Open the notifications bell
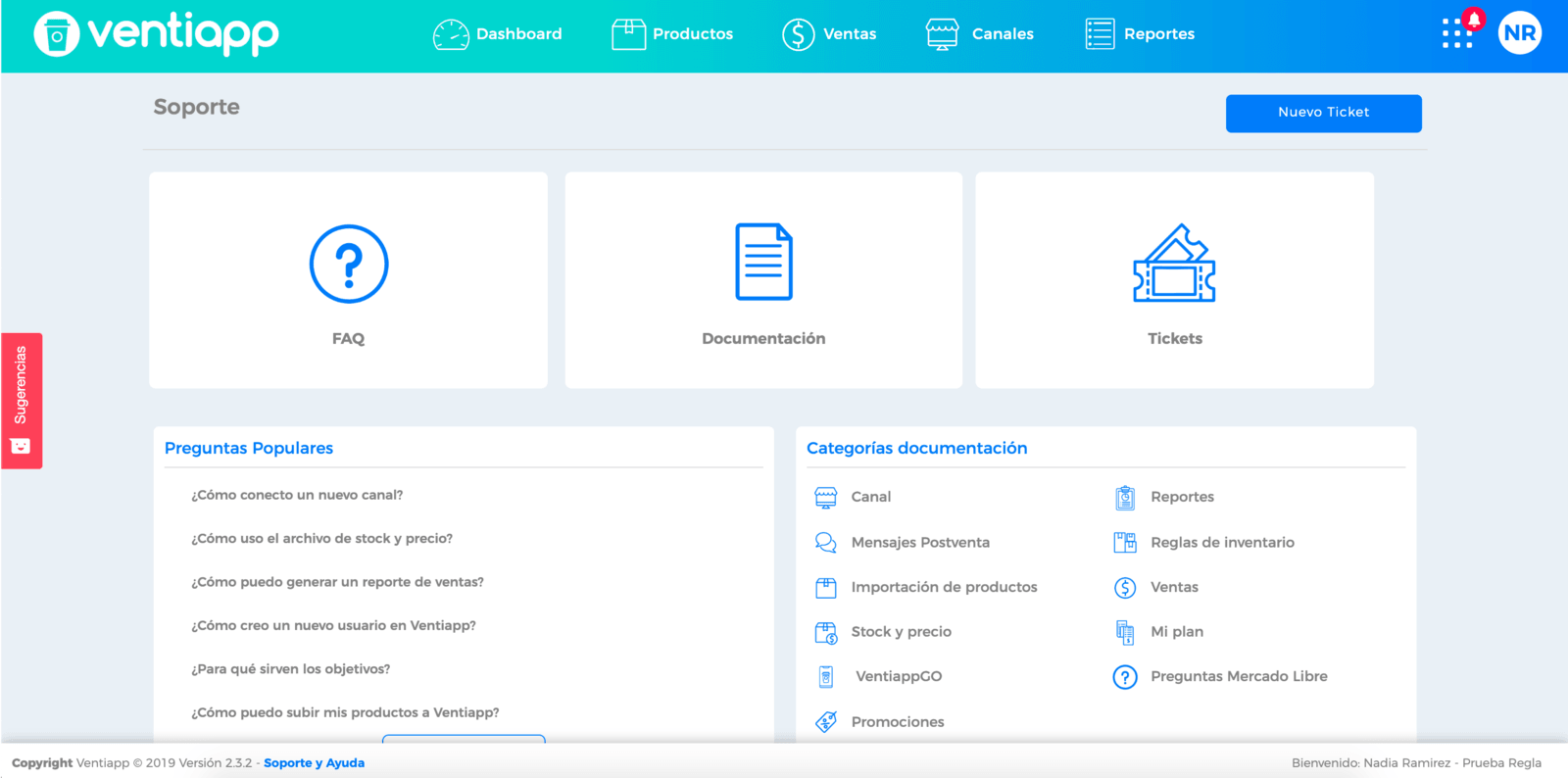The height and width of the screenshot is (778, 1568). 1474,20
